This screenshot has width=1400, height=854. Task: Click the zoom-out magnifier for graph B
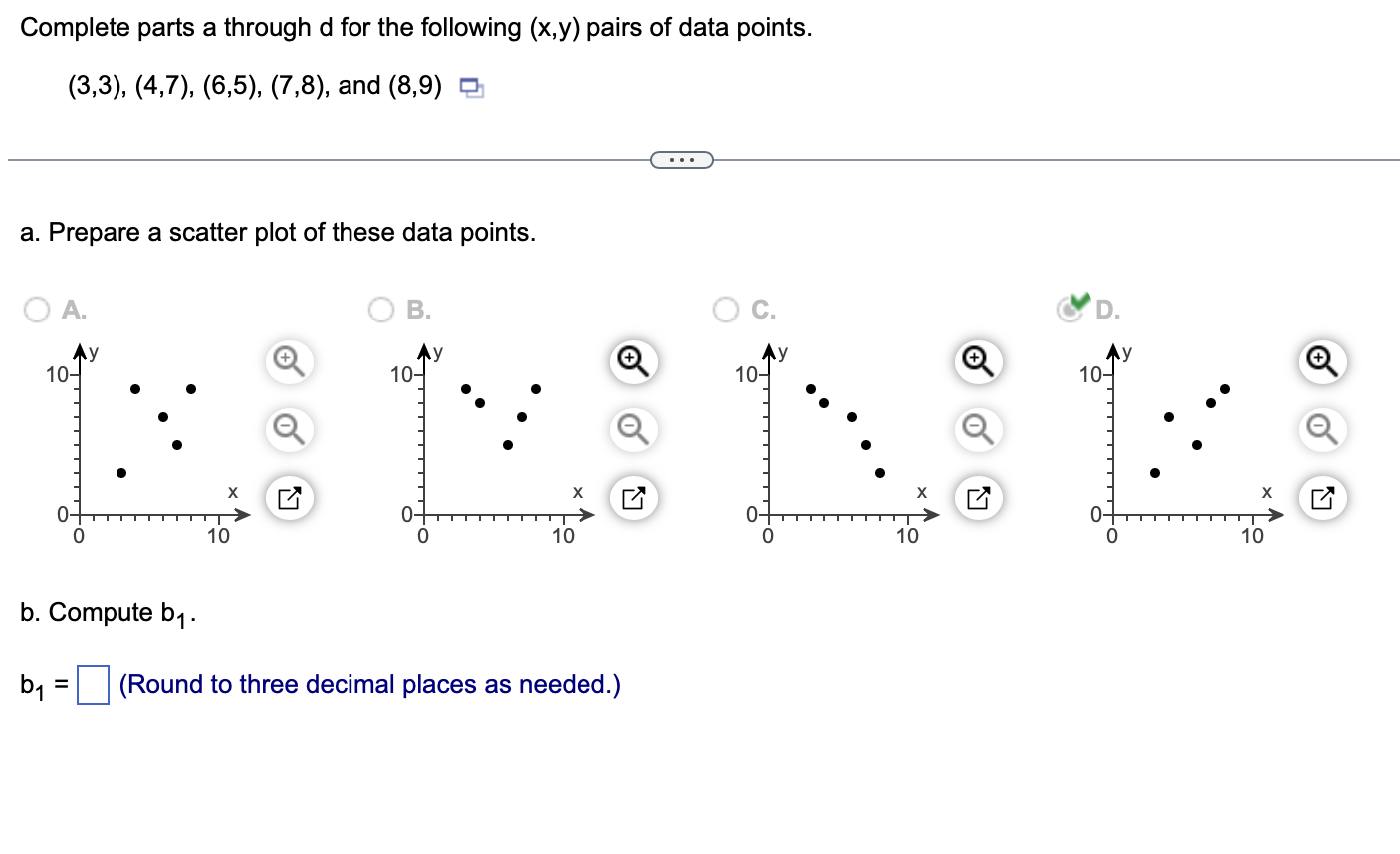click(x=633, y=430)
